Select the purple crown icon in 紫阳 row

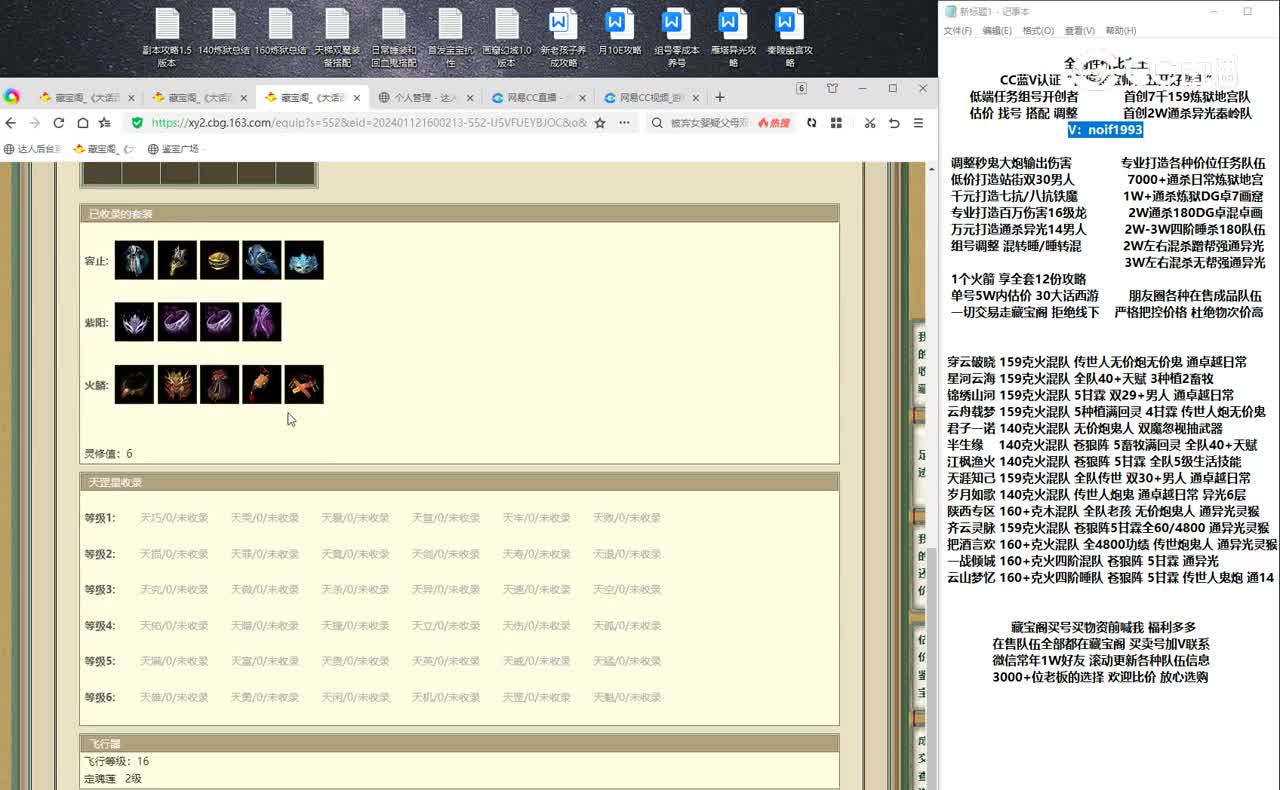[x=134, y=322]
